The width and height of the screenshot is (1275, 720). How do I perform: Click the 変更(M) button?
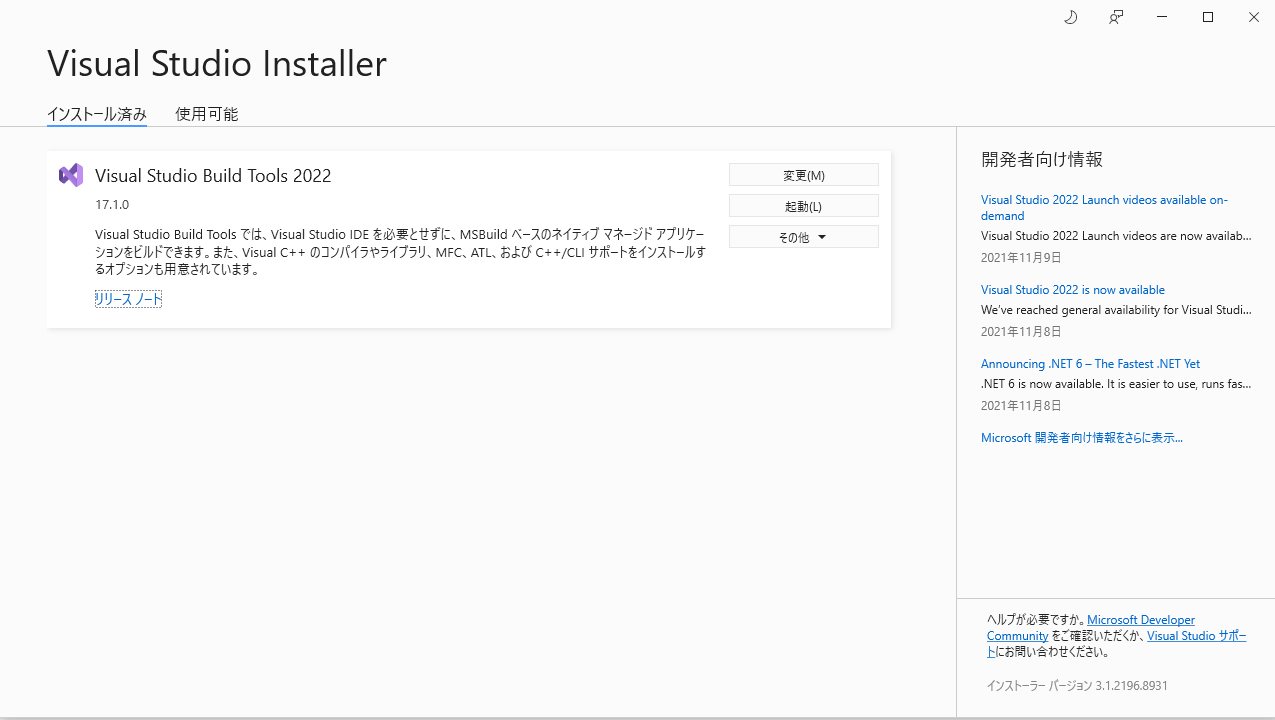803,174
